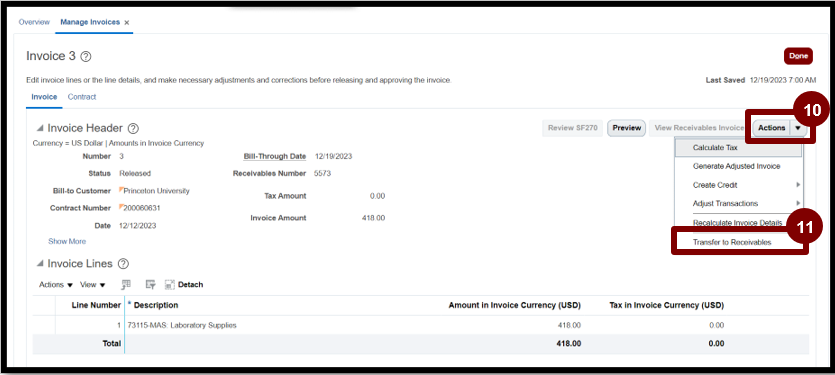Open the View menu in lines toolbar
This screenshot has width=835, height=375.
click(x=93, y=284)
